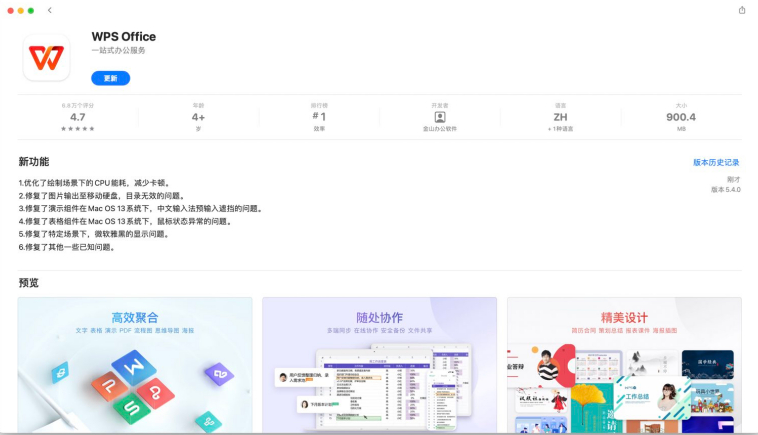Click release note 6 about 已知问题

(67, 247)
